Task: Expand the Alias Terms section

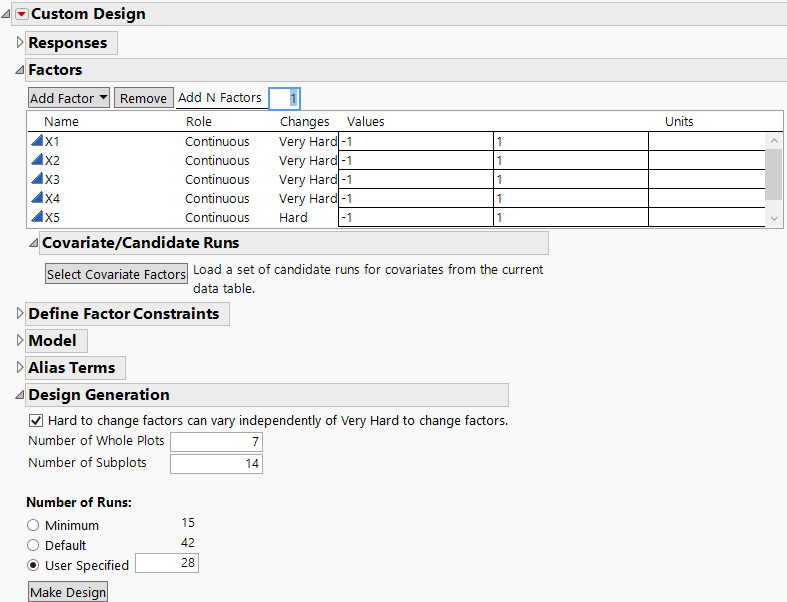Action: (x=20, y=368)
